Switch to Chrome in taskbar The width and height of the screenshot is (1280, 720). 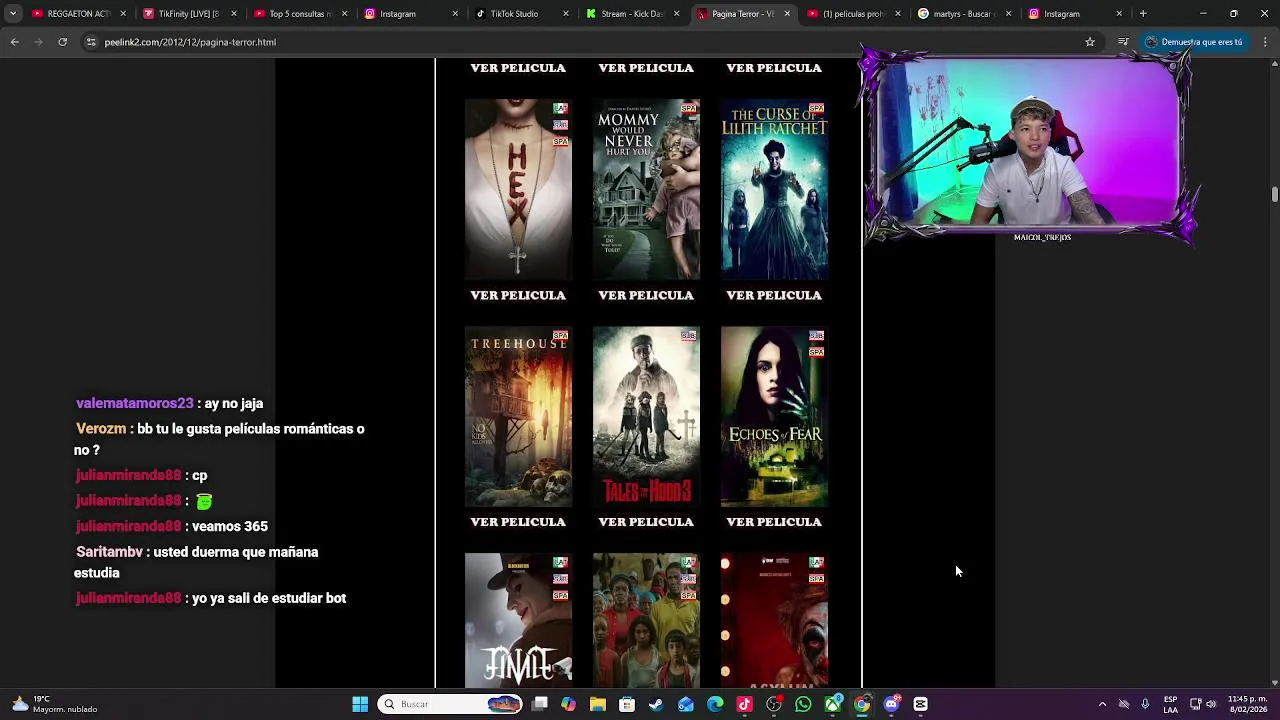(862, 704)
